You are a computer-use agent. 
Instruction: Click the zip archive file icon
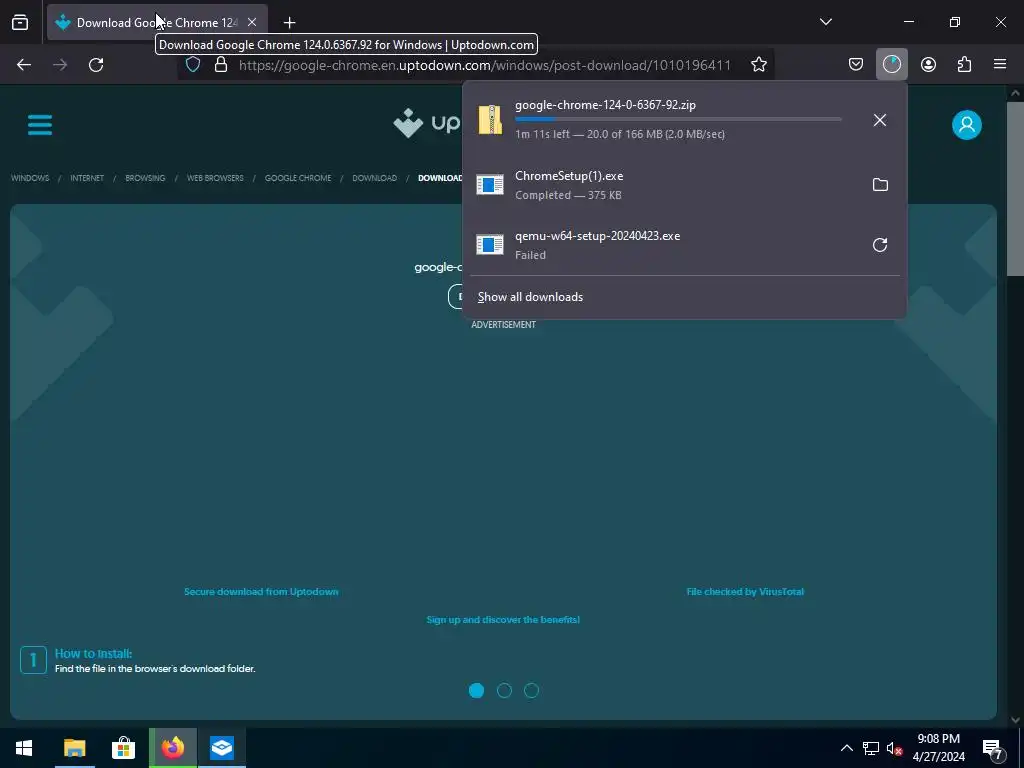[x=490, y=120]
